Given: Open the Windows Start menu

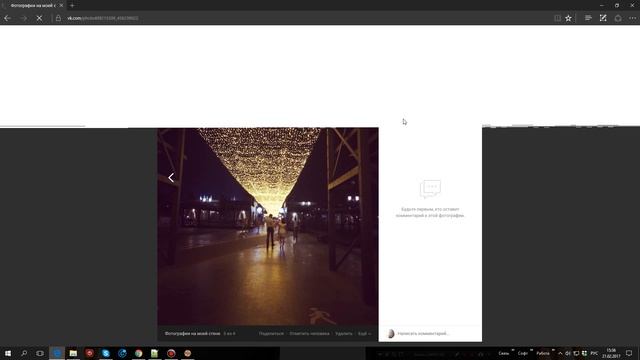Looking at the screenshot, I should point(8,353).
